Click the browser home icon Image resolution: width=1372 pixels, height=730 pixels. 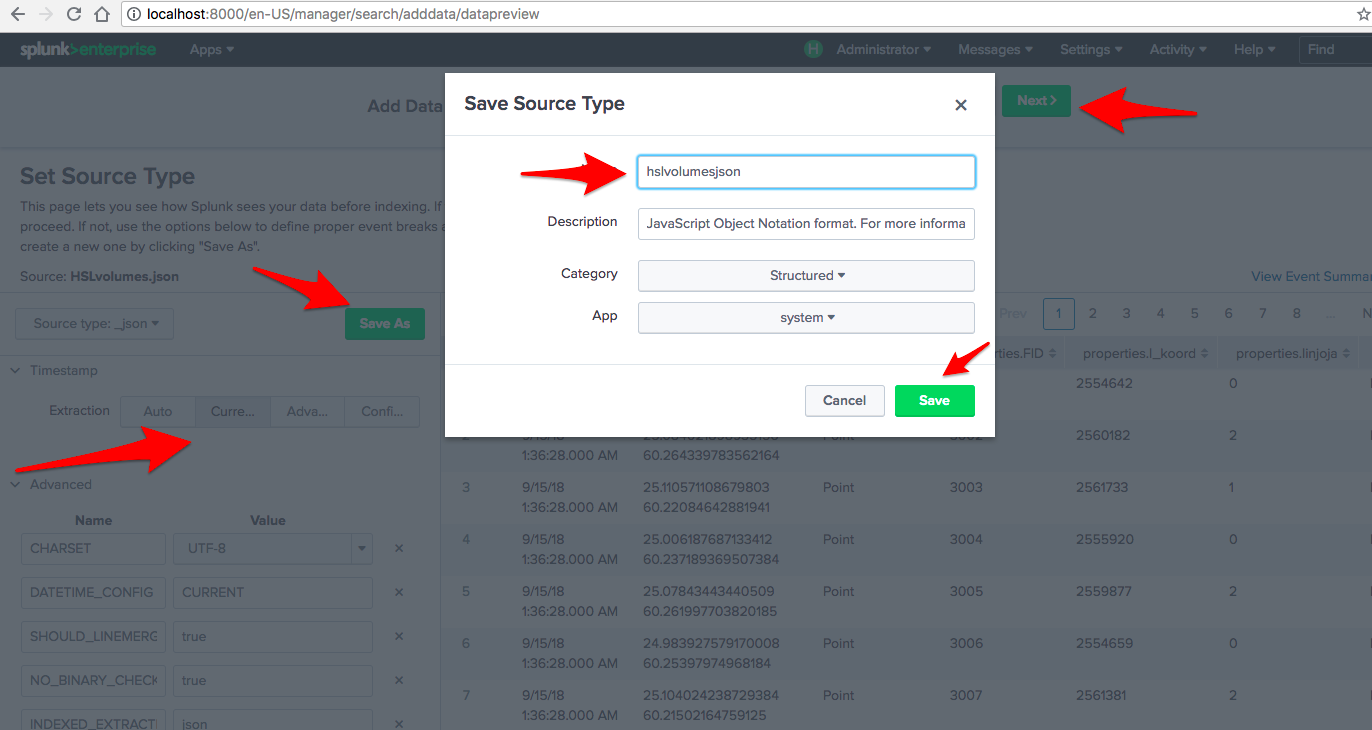pos(103,14)
